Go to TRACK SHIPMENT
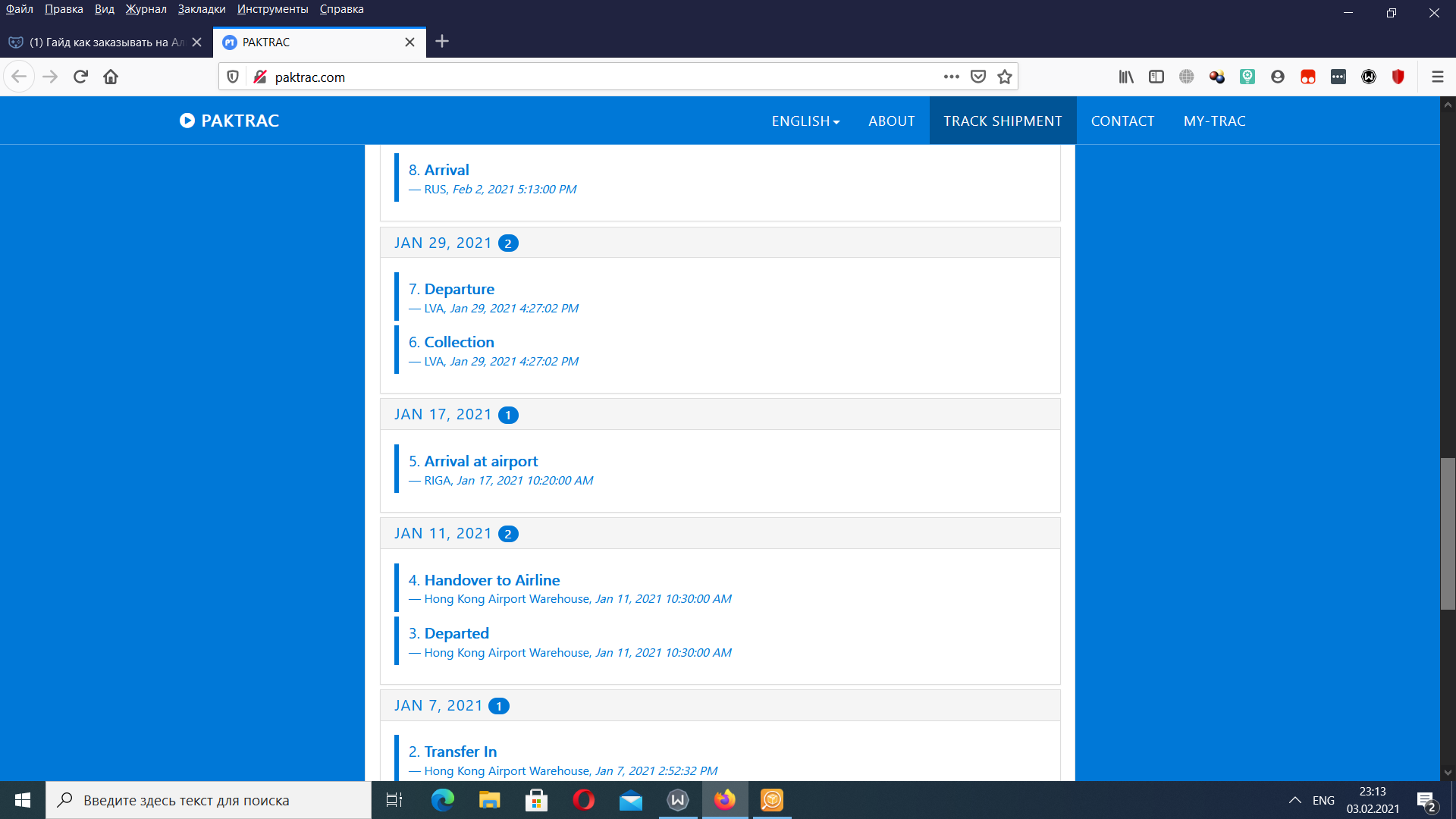1456x819 pixels. (1003, 121)
